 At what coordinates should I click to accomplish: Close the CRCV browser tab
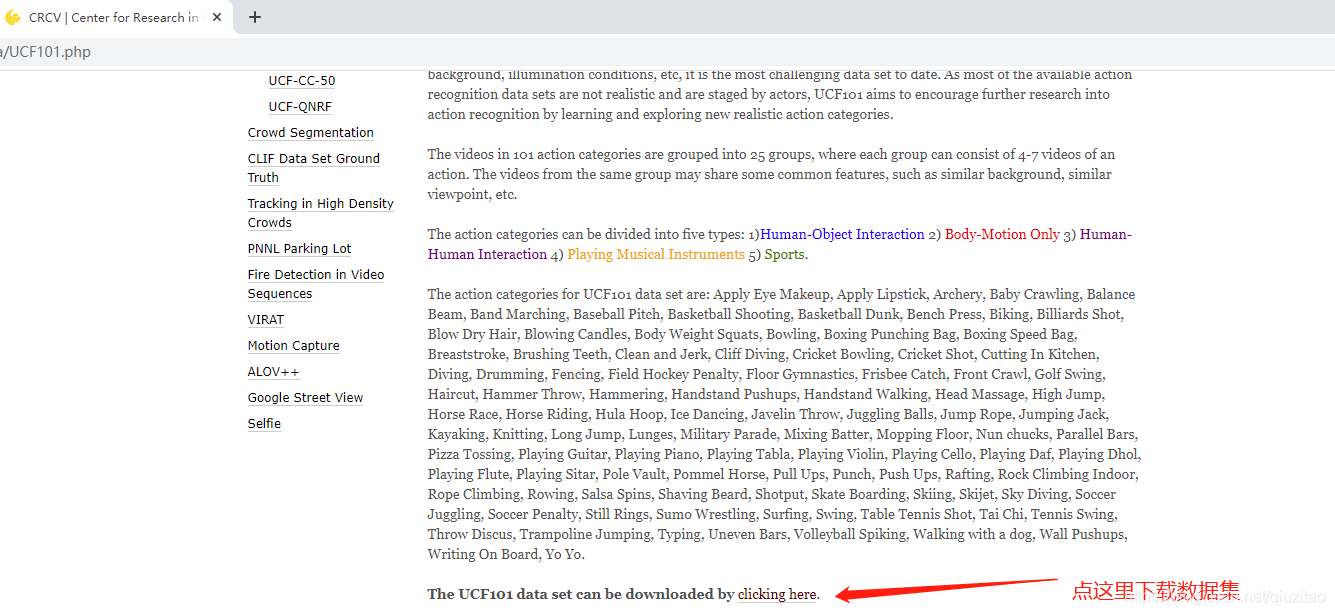(x=218, y=17)
